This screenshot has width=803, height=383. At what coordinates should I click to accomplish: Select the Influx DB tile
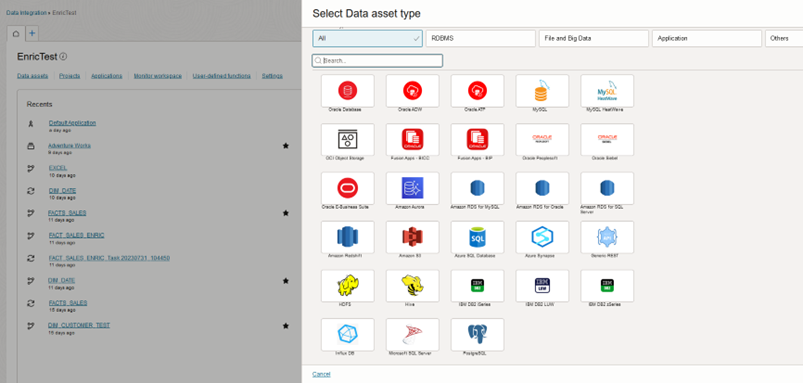coord(347,334)
